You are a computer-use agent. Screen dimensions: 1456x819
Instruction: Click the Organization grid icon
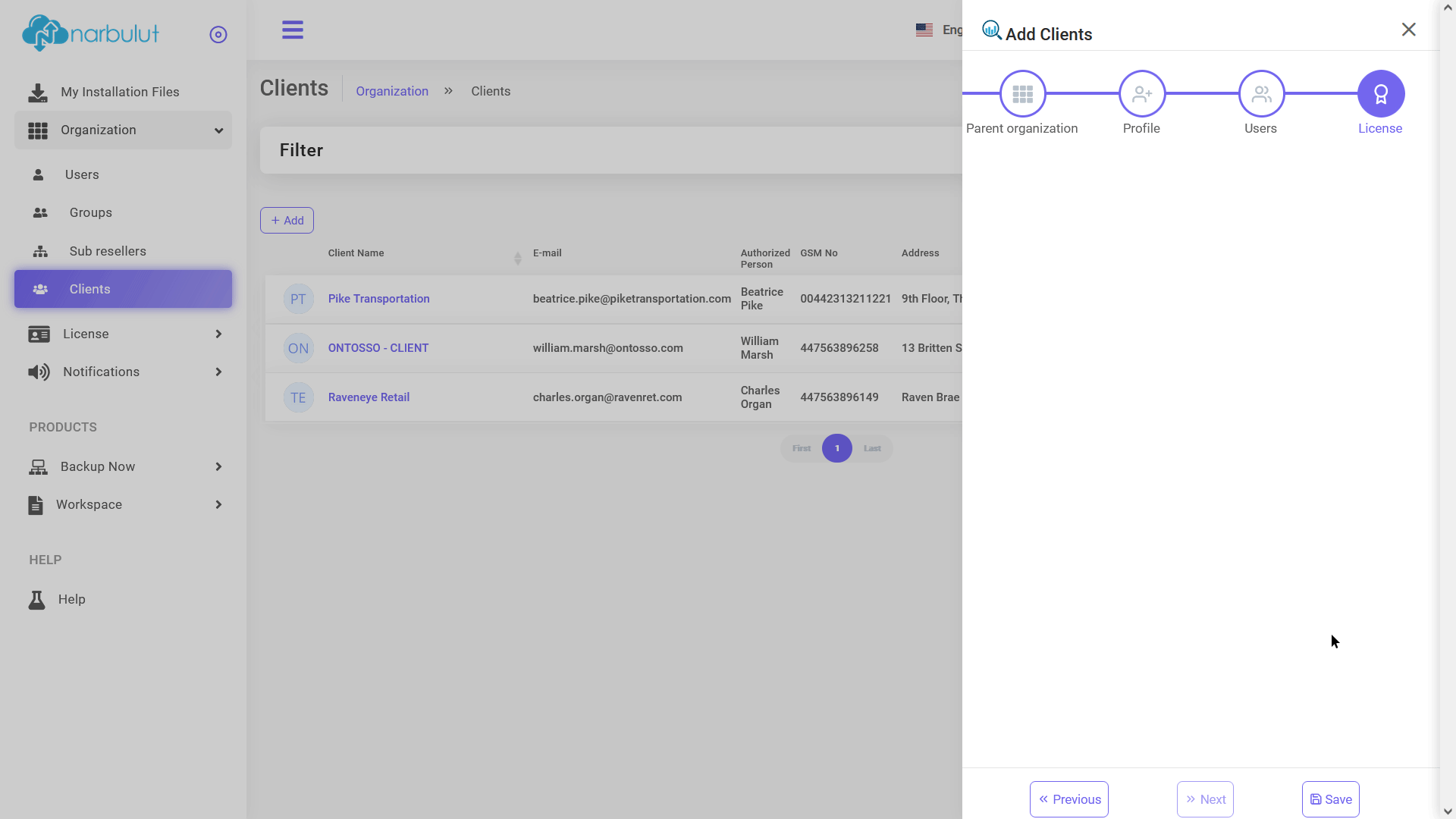tap(38, 130)
